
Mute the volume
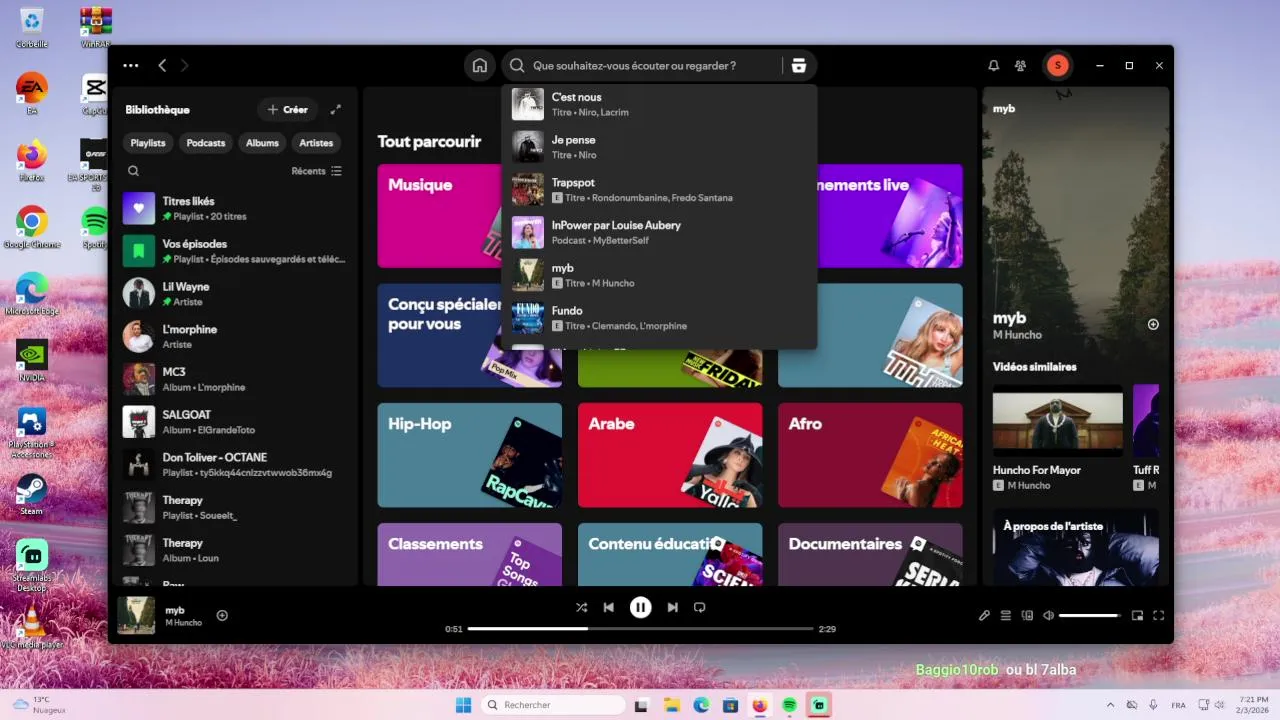click(1048, 615)
